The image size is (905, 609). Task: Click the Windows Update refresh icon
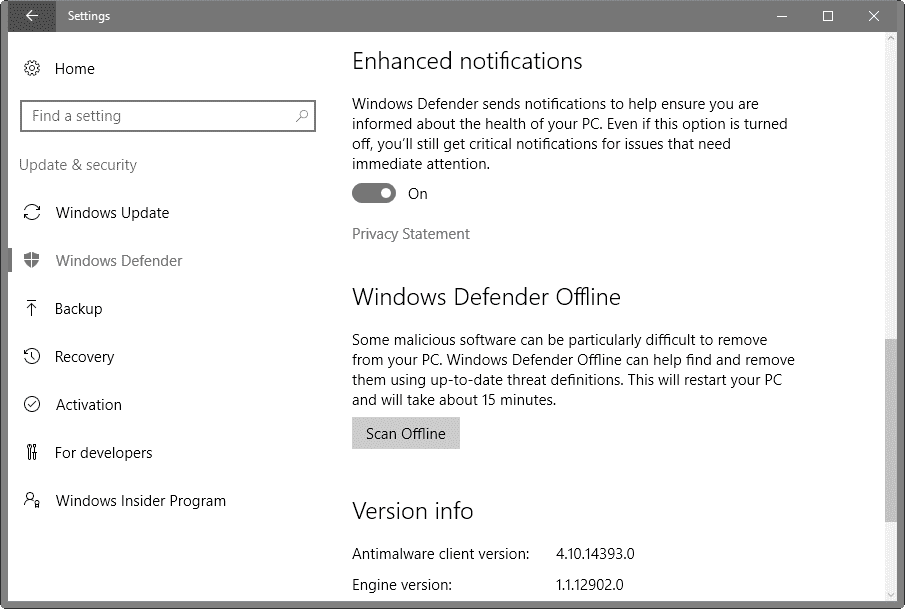click(x=32, y=212)
